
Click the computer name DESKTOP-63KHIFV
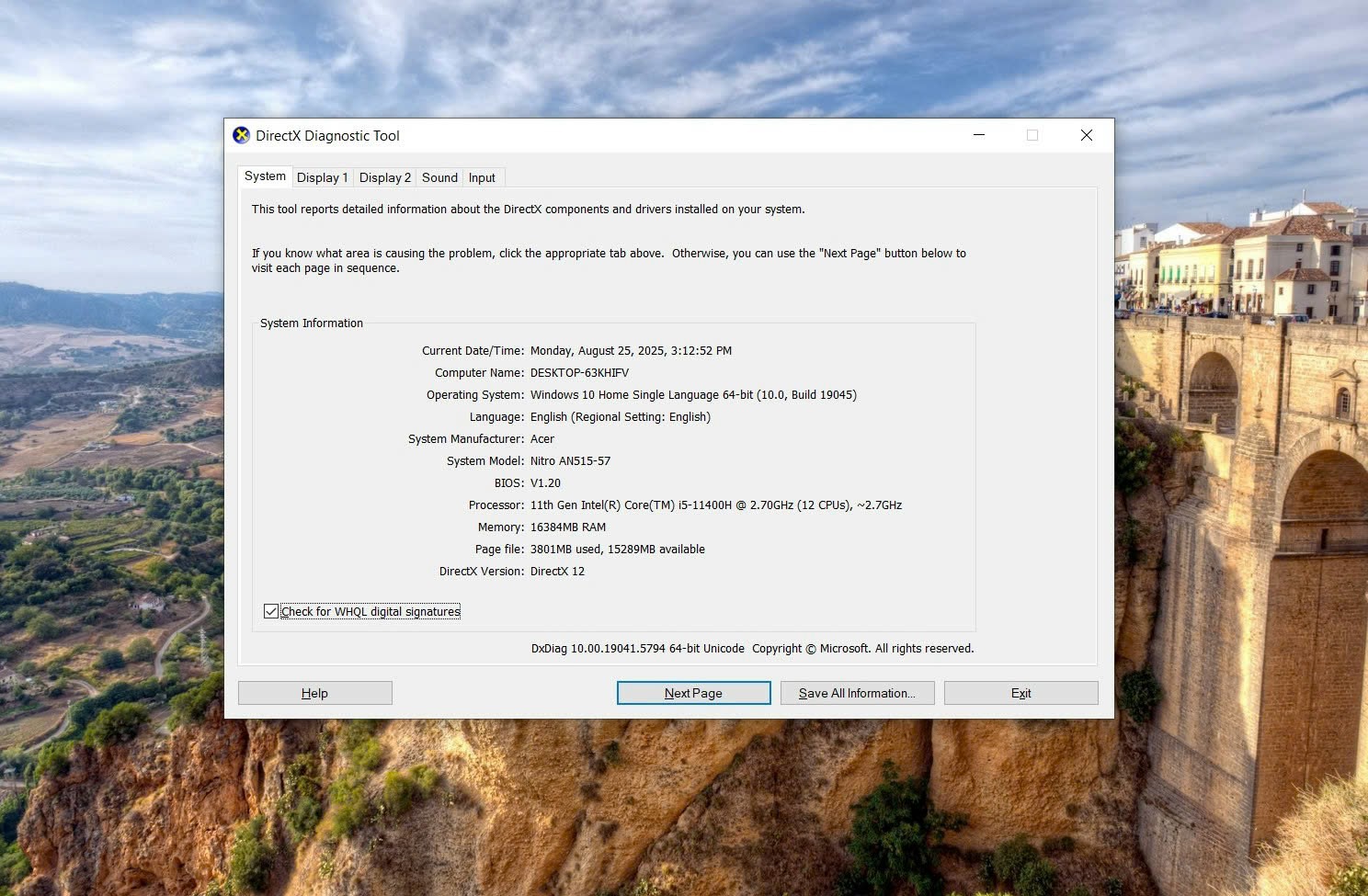pyautogui.click(x=579, y=373)
